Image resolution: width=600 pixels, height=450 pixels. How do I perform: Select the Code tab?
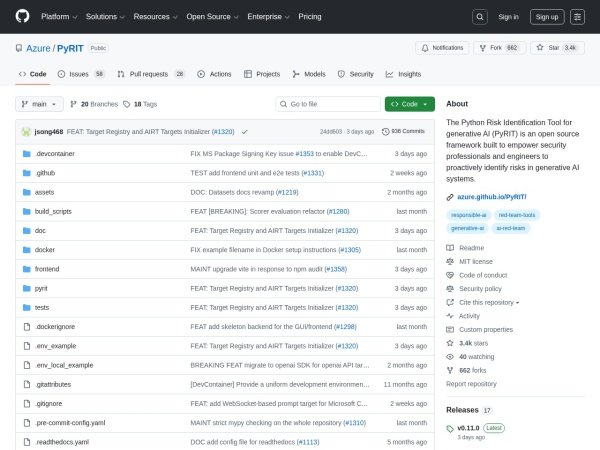pyautogui.click(x=33, y=74)
